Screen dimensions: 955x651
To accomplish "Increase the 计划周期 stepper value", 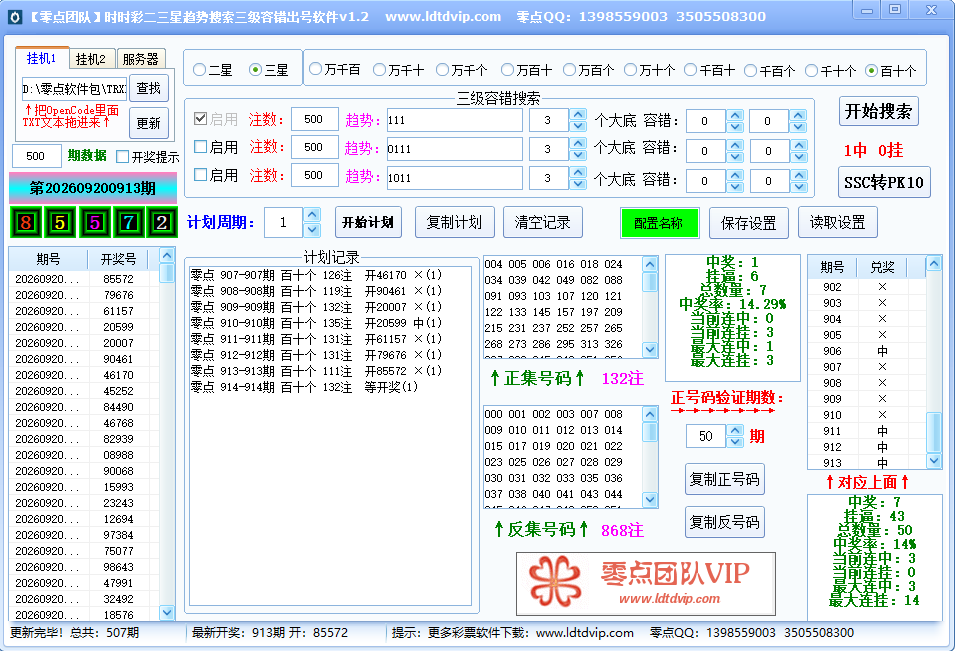I will pyautogui.click(x=312, y=215).
